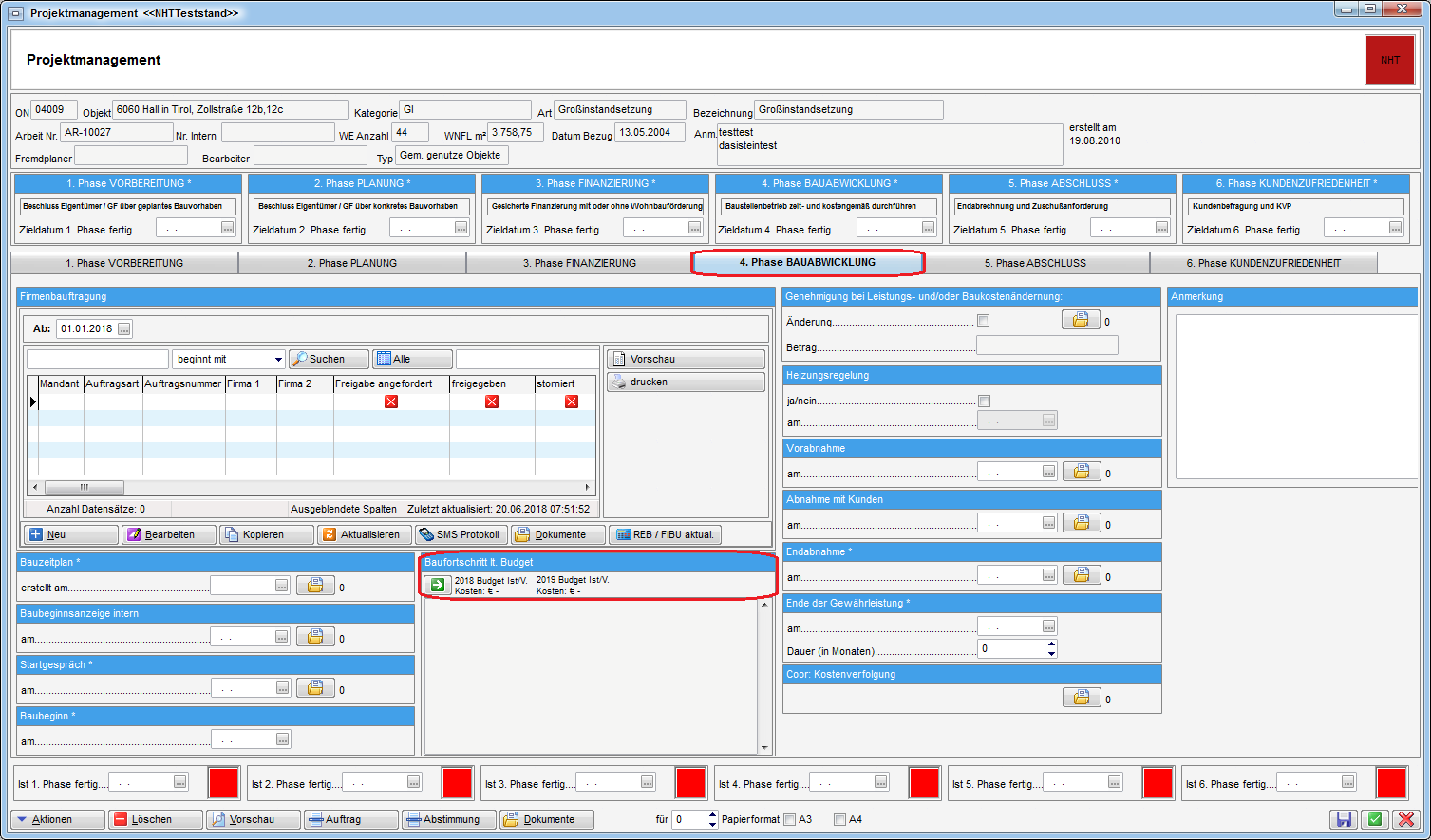Check the A3 Papierformat option
Viewport: 1431px width, 840px height.
click(790, 819)
